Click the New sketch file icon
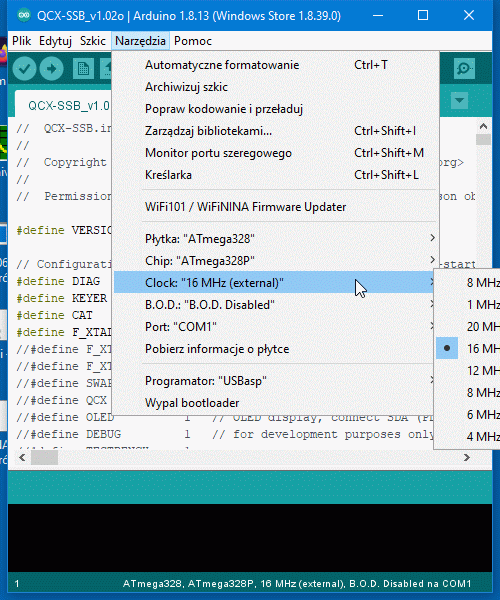500x600 pixels. pos(83,69)
